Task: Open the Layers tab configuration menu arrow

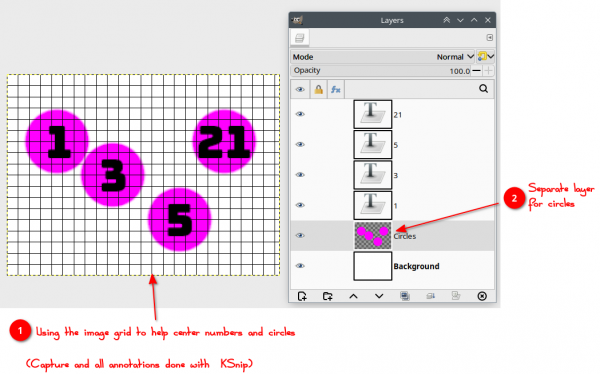Action: click(489, 38)
